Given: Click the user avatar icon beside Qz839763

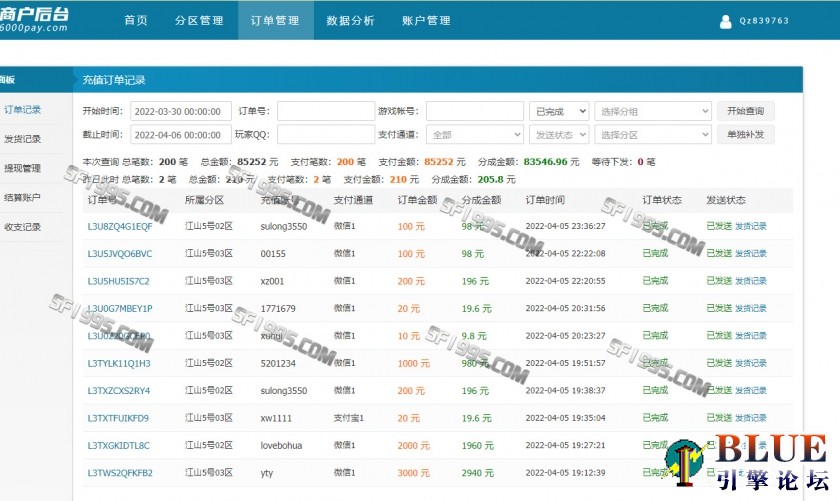Looking at the screenshot, I should click(x=725, y=20).
